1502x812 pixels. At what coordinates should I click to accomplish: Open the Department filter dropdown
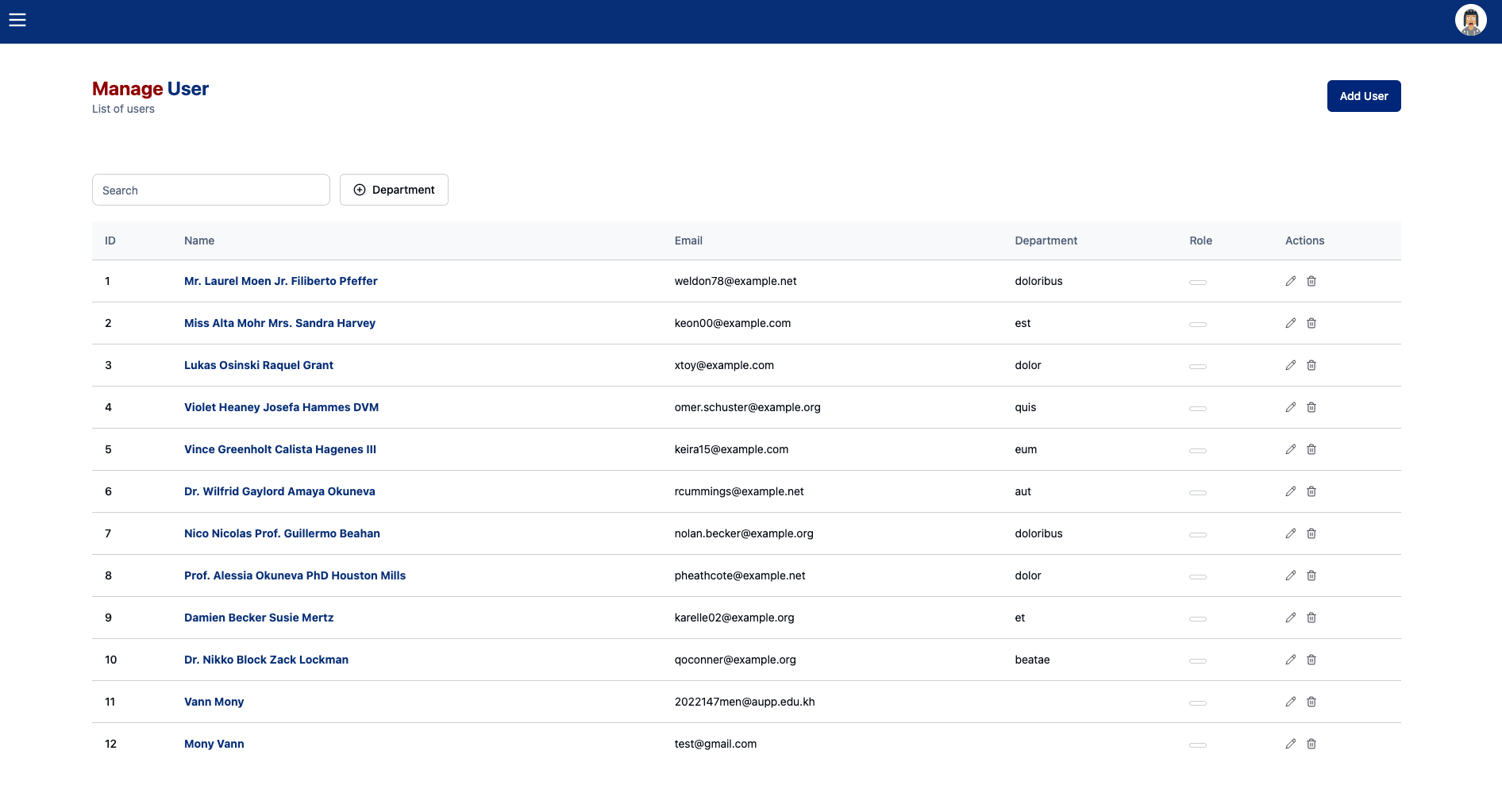[394, 190]
